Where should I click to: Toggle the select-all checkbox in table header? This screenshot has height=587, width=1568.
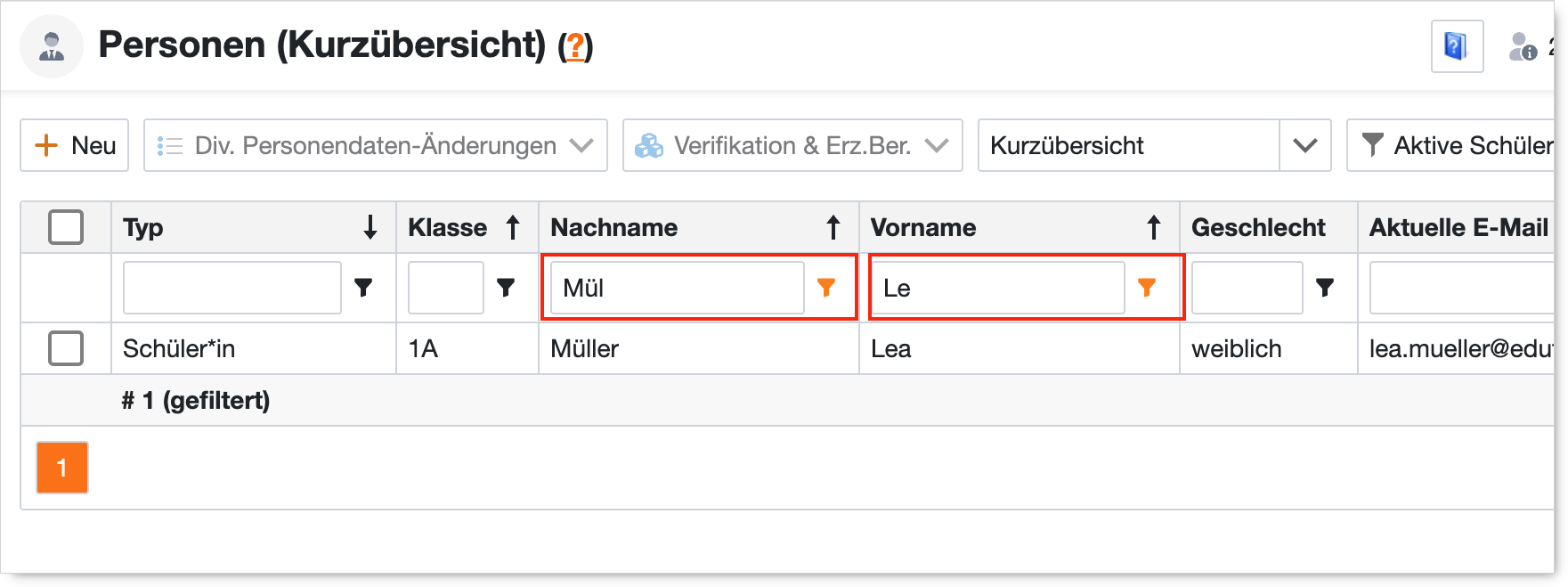click(66, 227)
